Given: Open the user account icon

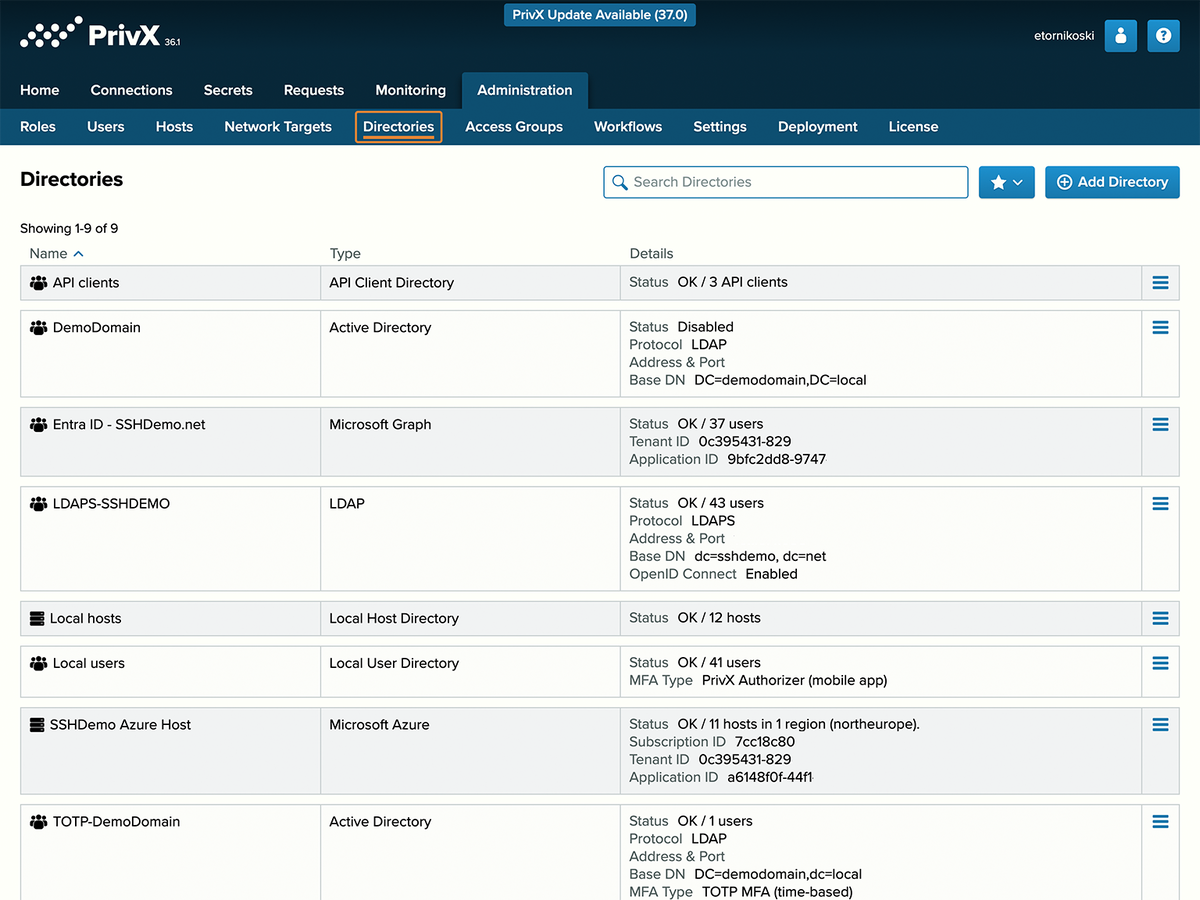Looking at the screenshot, I should 1120,35.
